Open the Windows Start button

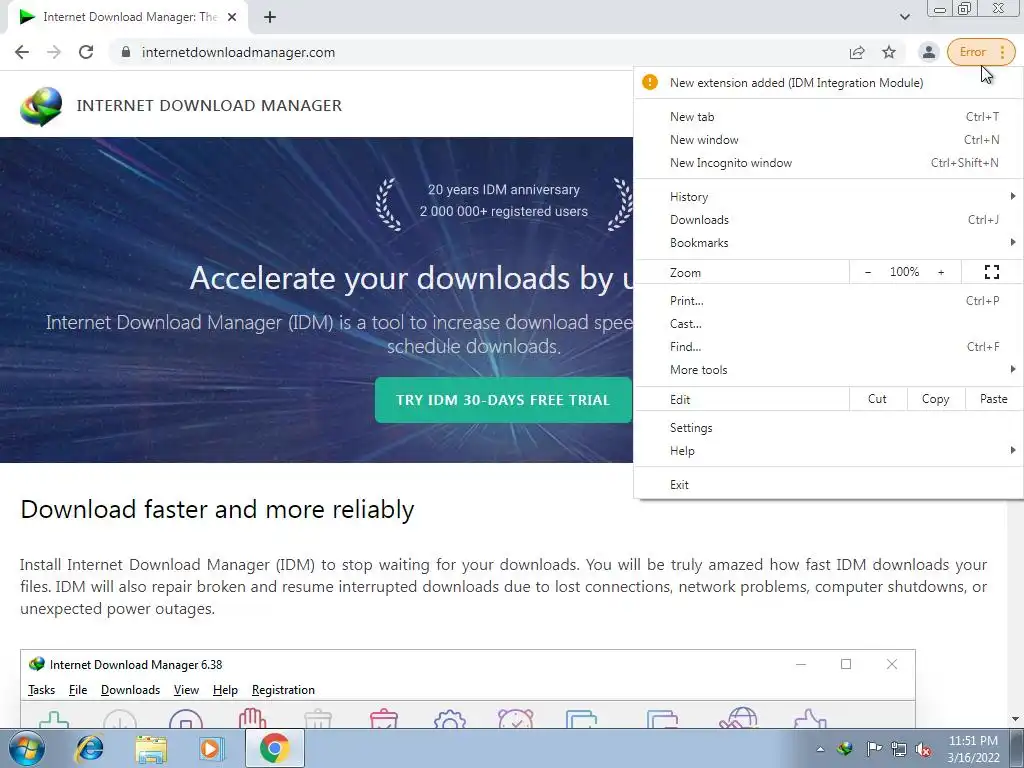[x=26, y=748]
